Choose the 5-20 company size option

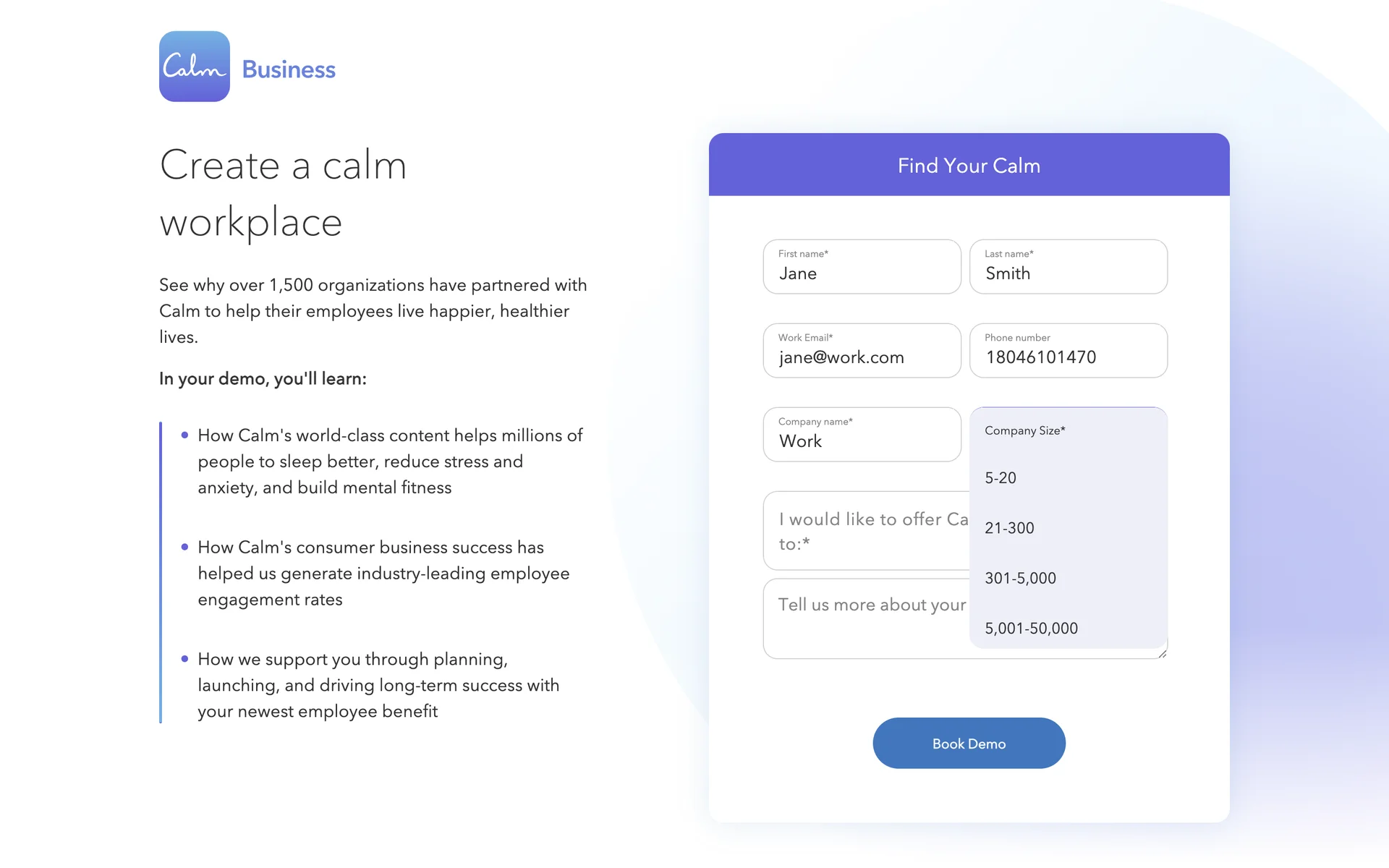tap(1001, 478)
